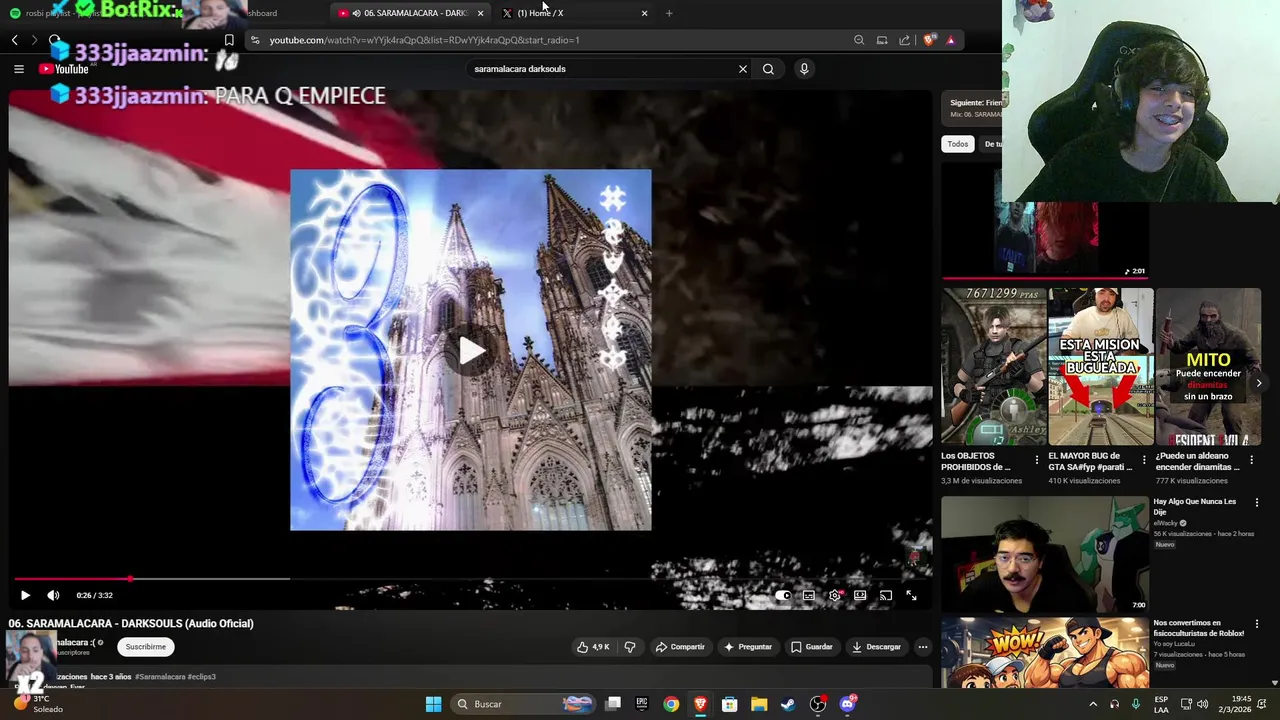Open the 'MITO' dinamitas short thumbnail
This screenshot has width=1280, height=720.
coord(1208,366)
